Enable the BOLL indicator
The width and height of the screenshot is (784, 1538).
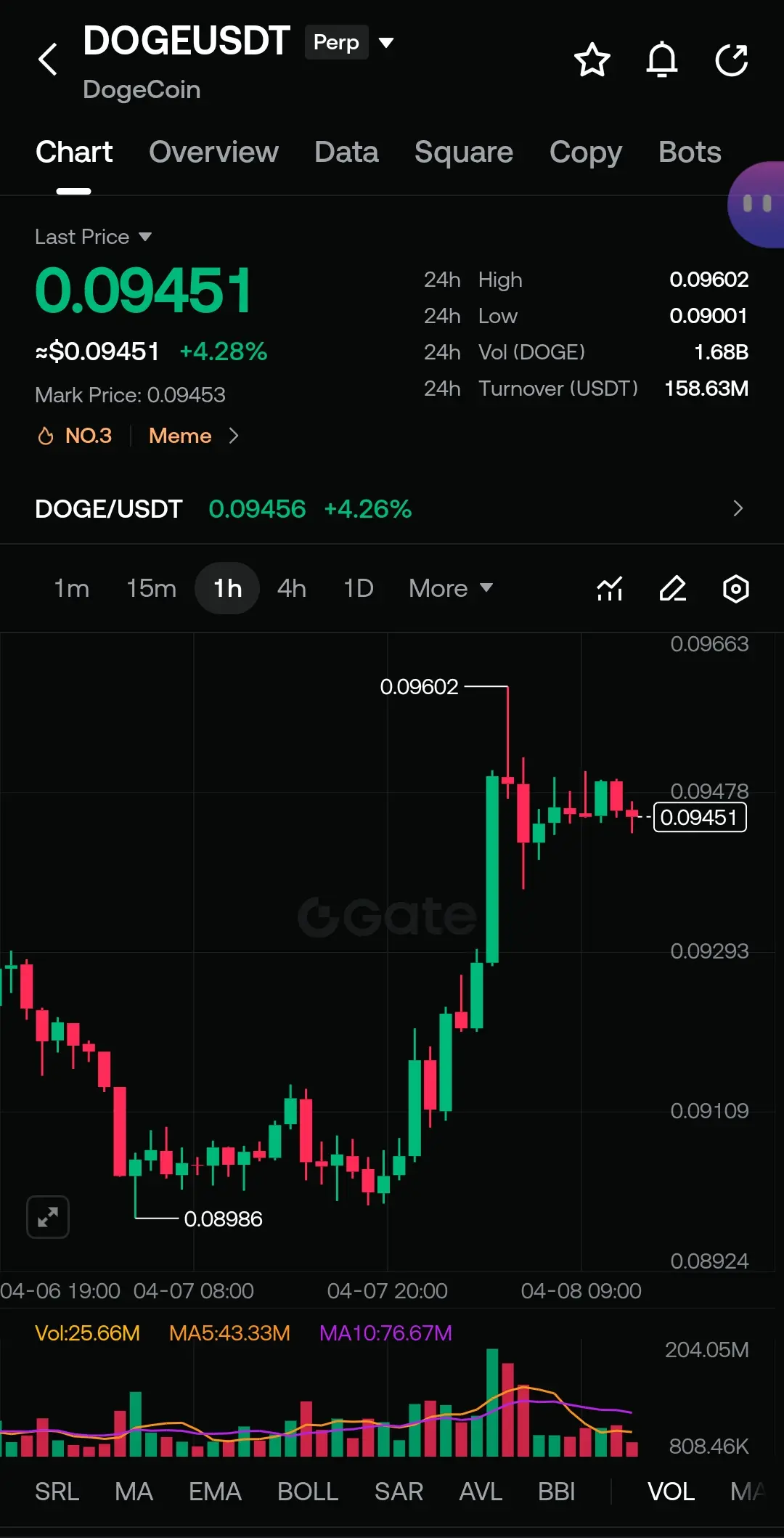[x=308, y=1492]
